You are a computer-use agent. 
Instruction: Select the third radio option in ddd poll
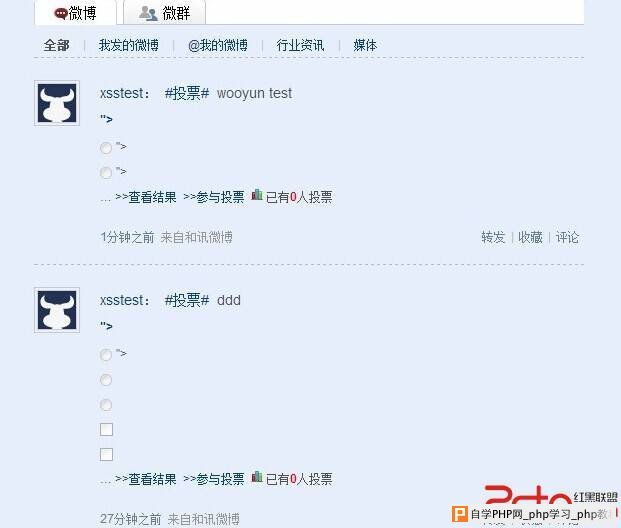(x=106, y=405)
